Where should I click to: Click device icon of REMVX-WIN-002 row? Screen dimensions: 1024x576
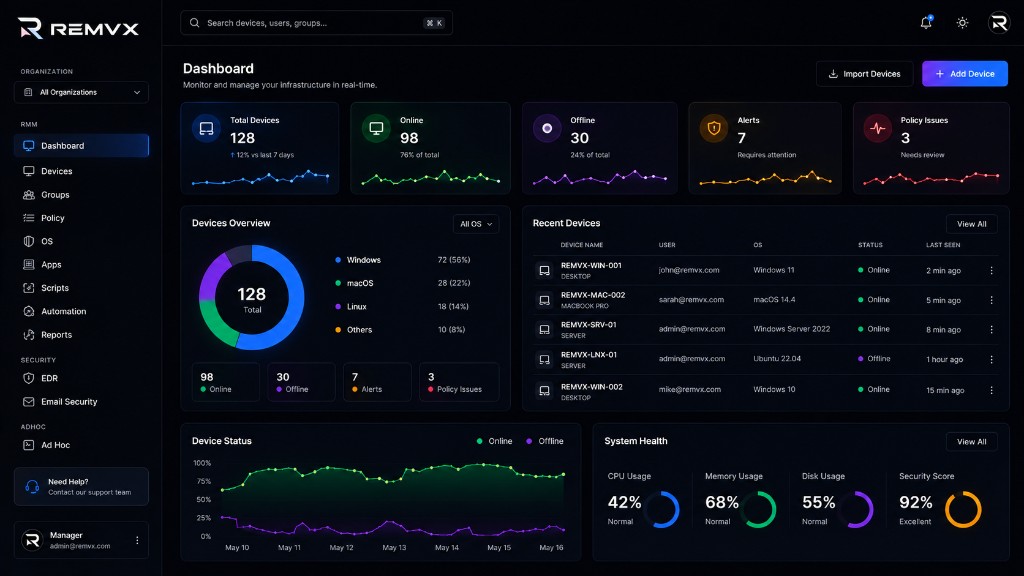544,391
